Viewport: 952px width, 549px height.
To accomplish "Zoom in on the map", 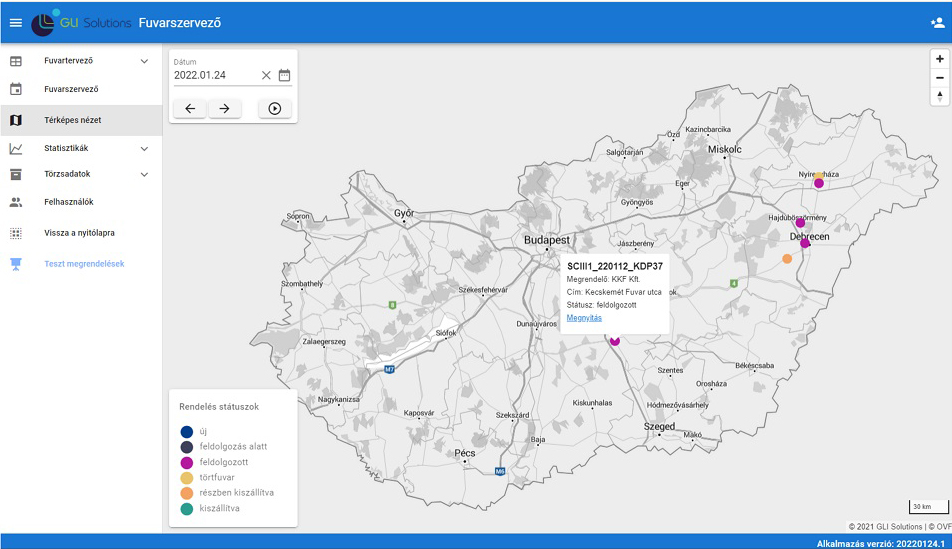I will click(x=939, y=59).
